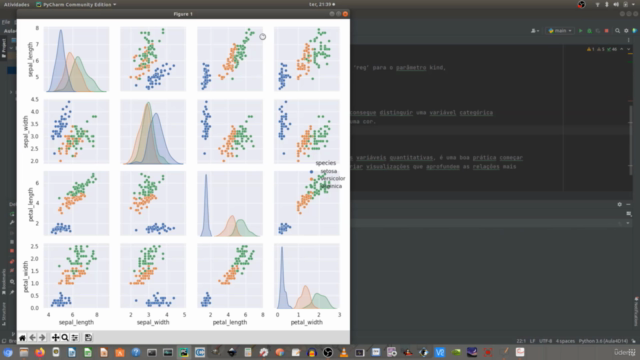Click the sepal_width x-axis label
The width and height of the screenshot is (640, 360).
point(153,322)
